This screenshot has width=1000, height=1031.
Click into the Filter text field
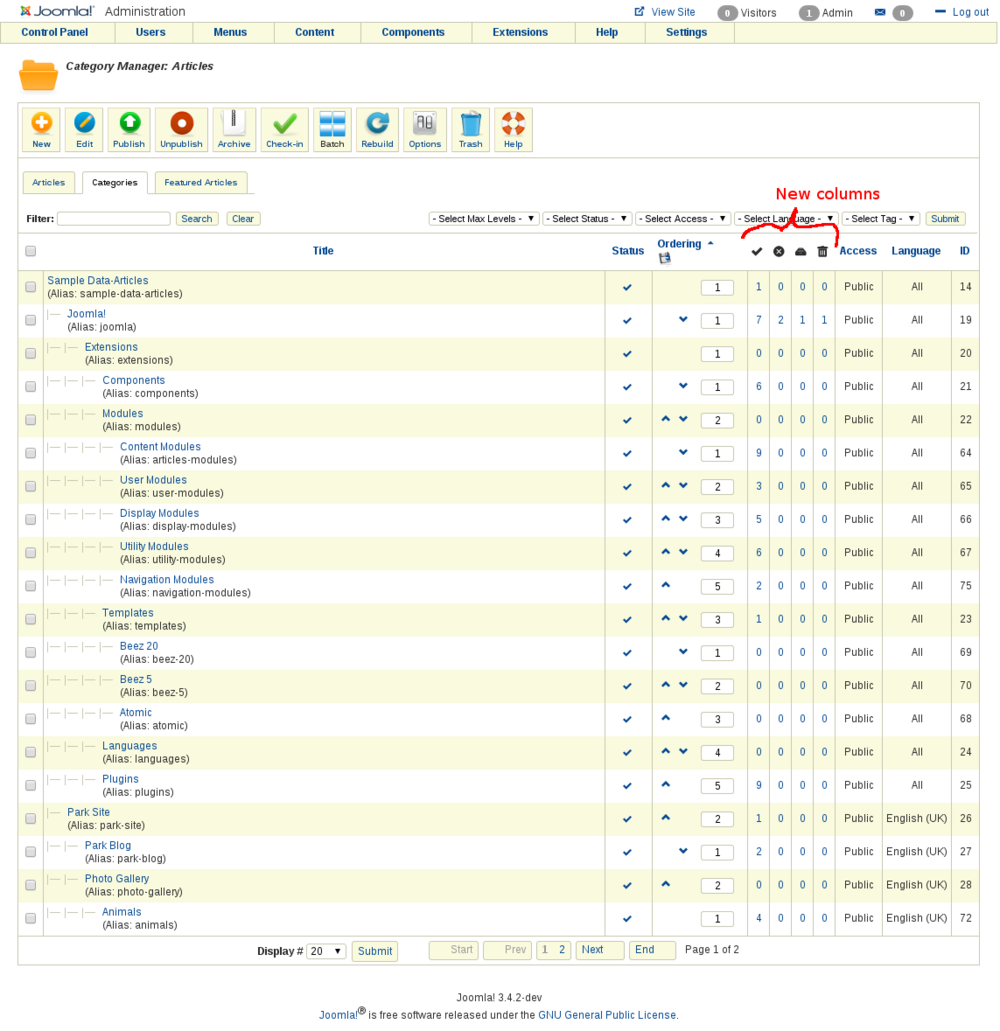[113, 219]
